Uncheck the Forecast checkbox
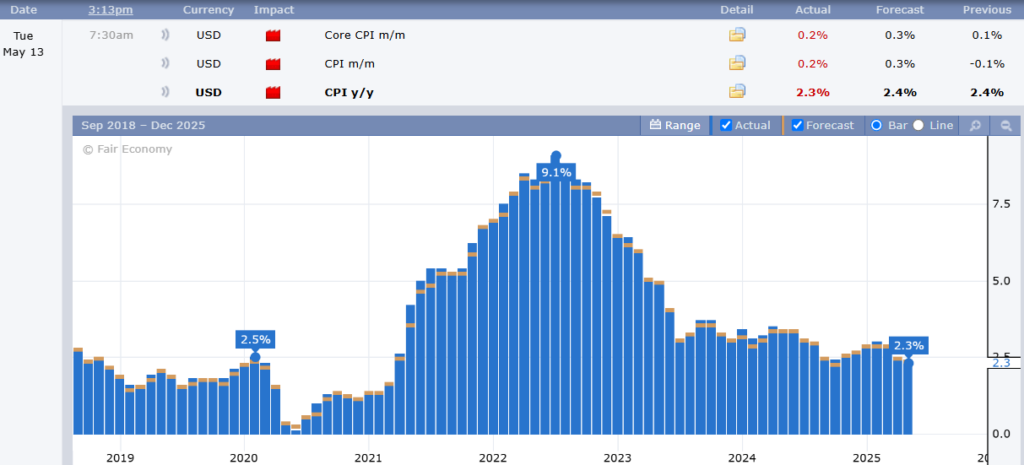The height and width of the screenshot is (465, 1024). click(797, 126)
